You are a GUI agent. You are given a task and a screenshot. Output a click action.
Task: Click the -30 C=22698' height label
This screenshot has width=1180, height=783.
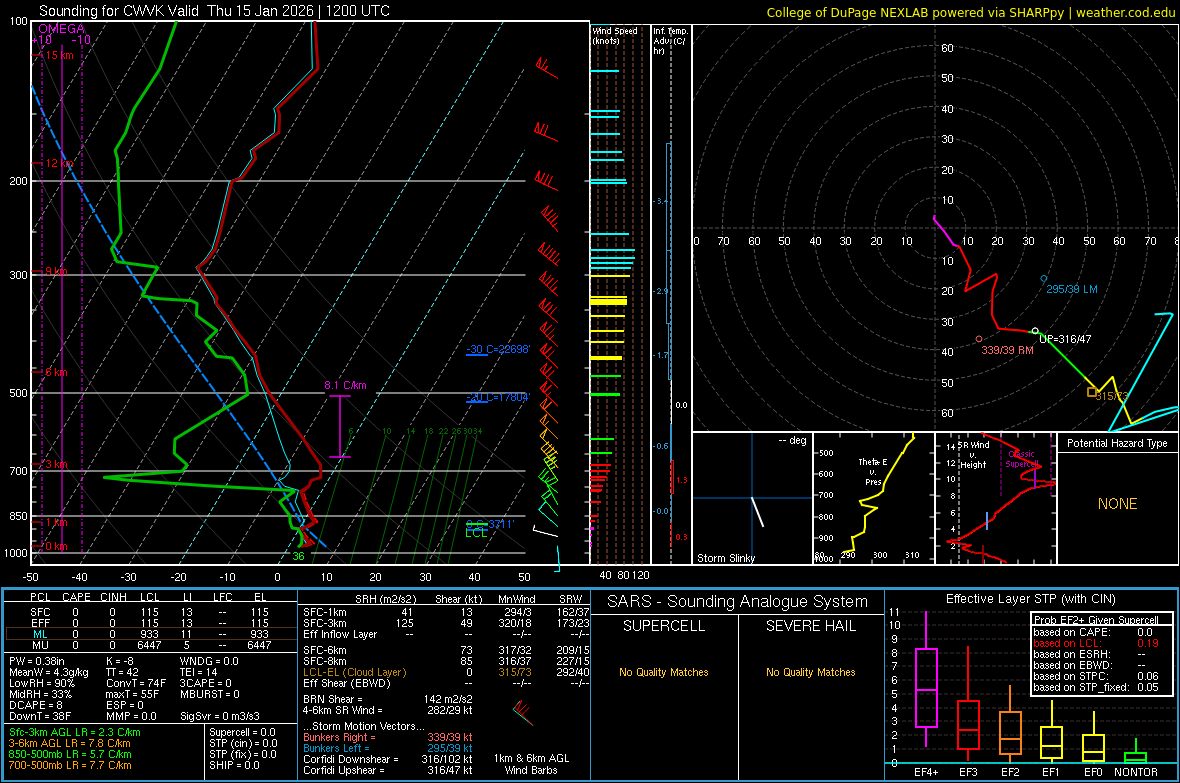[498, 349]
